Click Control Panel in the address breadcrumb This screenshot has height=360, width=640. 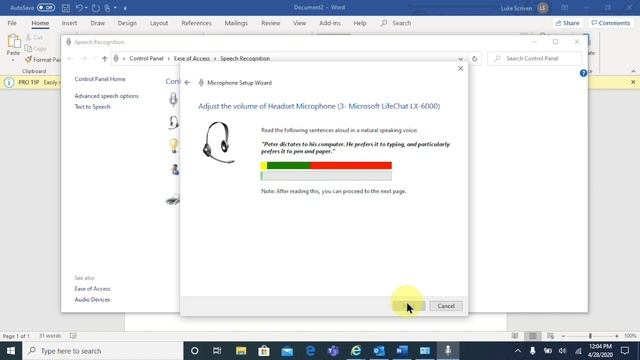pos(147,59)
